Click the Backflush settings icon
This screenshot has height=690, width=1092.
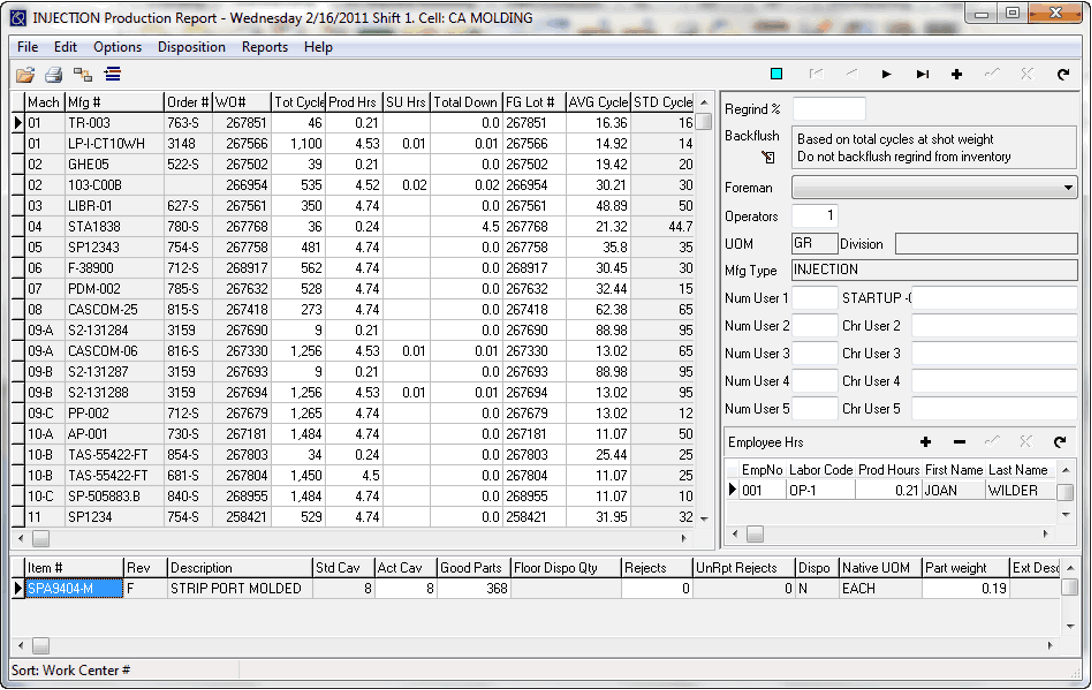pos(767,157)
